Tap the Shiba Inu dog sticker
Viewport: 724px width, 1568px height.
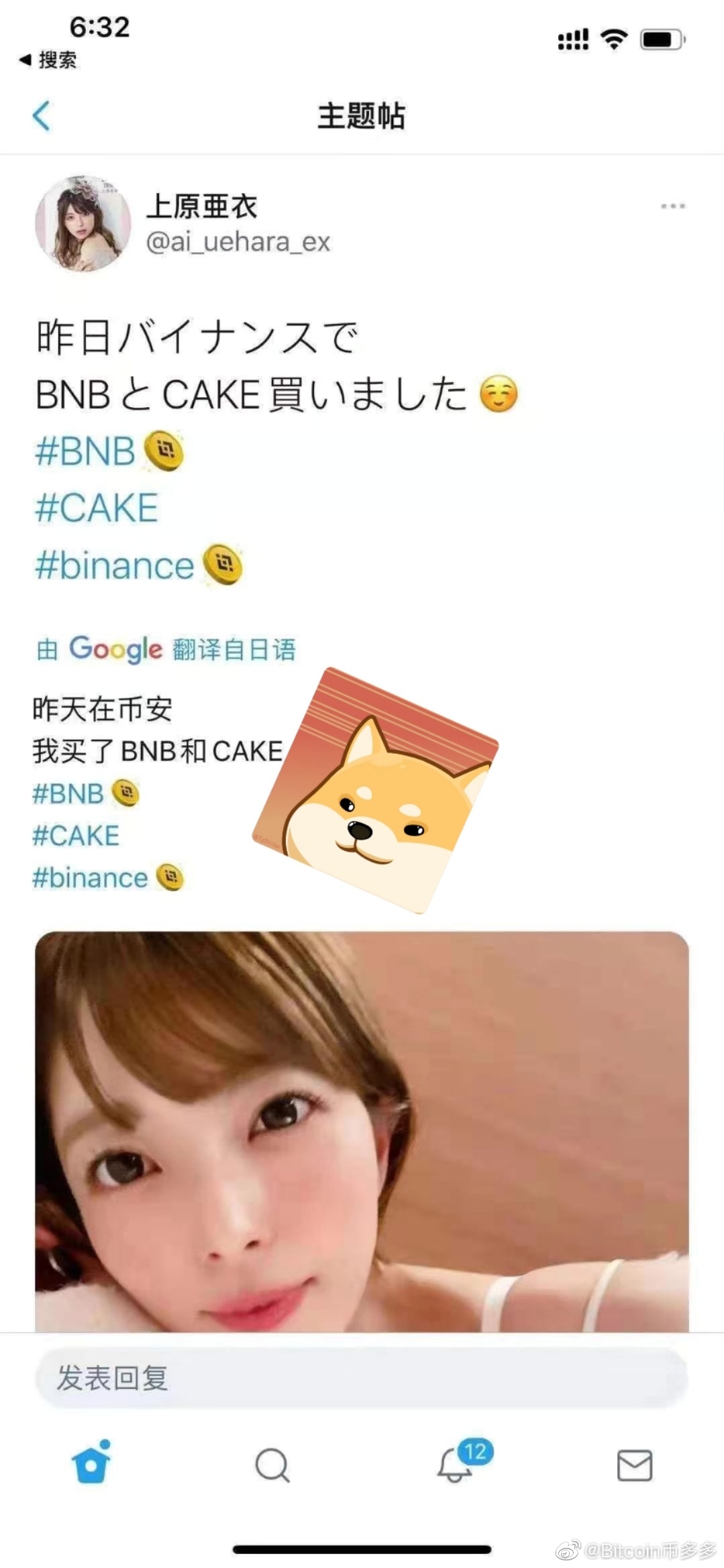click(x=376, y=791)
